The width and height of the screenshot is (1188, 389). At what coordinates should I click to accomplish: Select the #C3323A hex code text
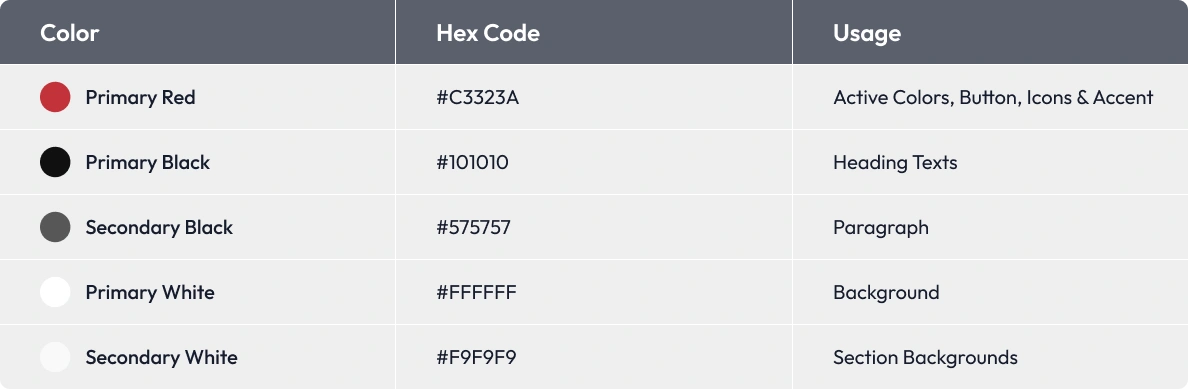(477, 98)
